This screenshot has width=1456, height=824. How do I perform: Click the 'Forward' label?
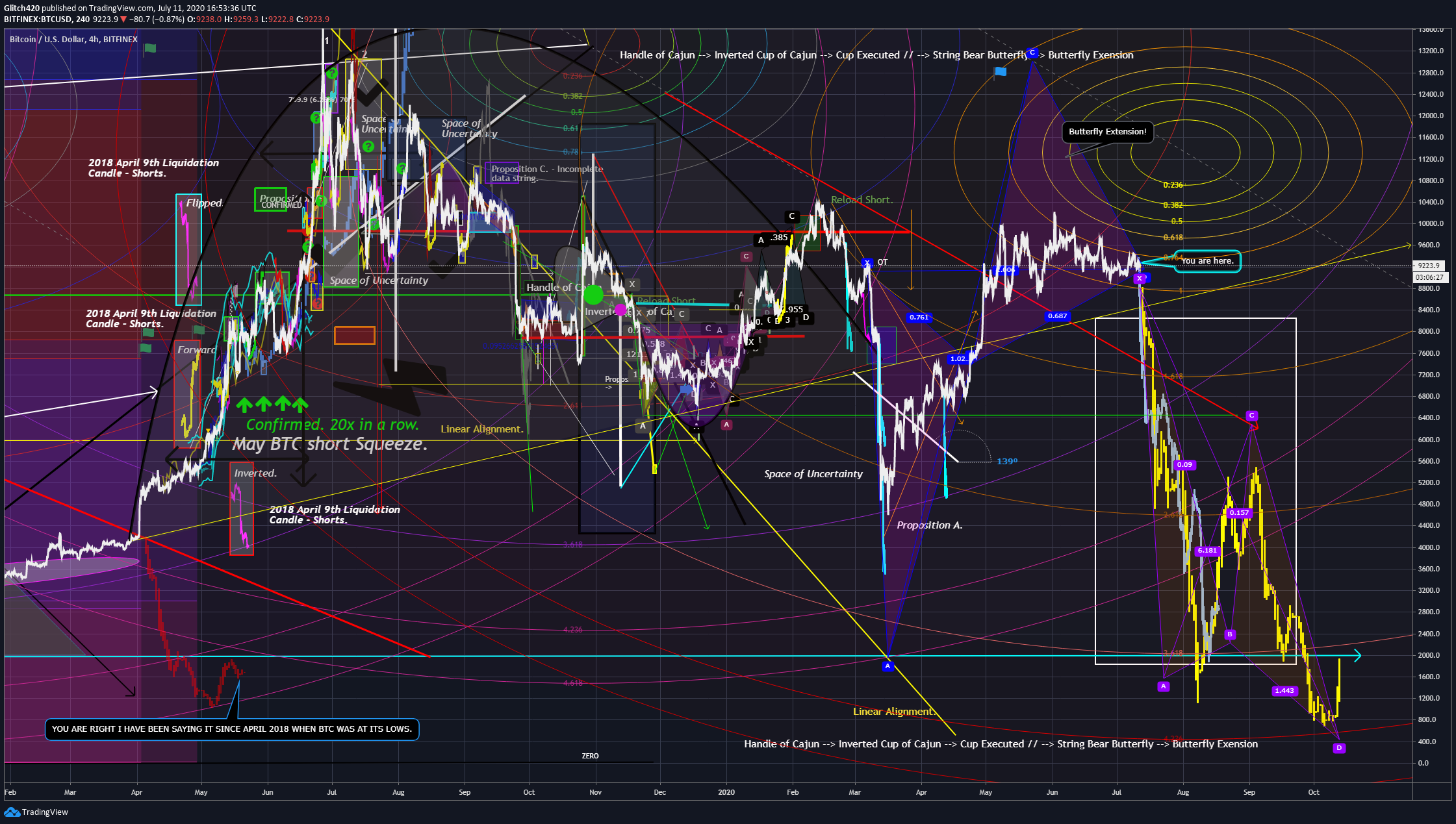click(x=197, y=350)
